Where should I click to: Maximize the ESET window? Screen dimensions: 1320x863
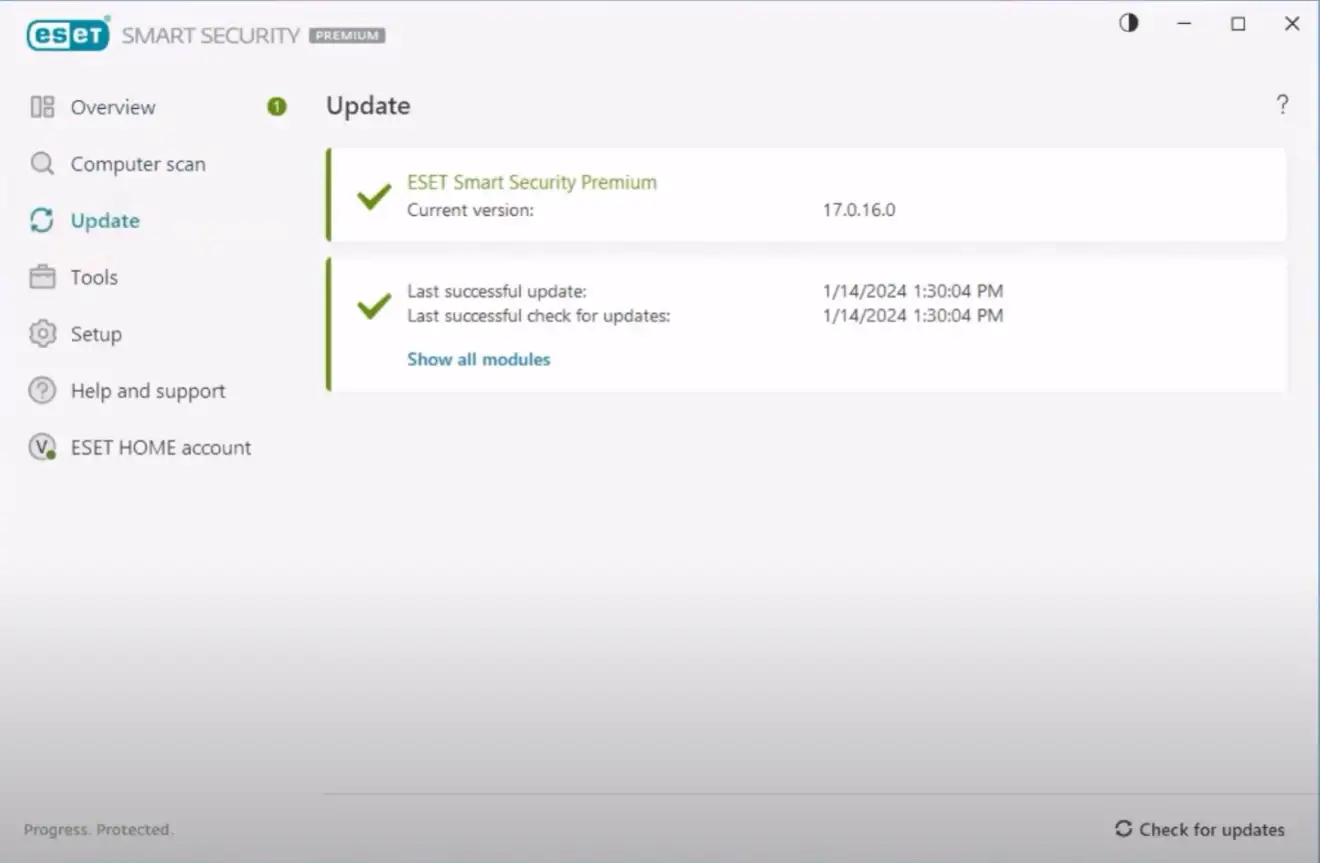click(1238, 24)
